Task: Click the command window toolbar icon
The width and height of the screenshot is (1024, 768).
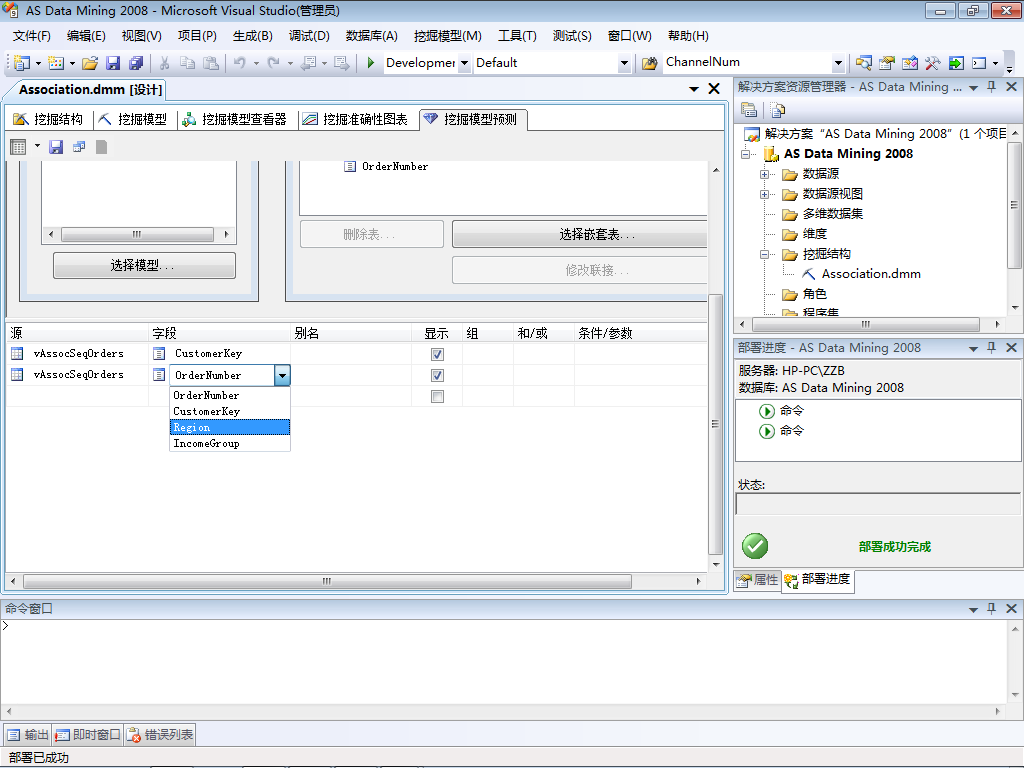Action: pos(979,63)
